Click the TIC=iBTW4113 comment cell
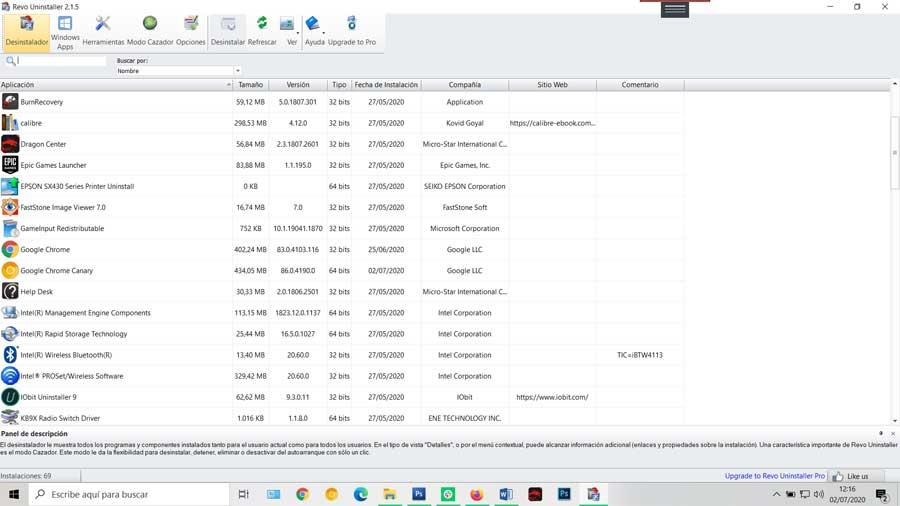This screenshot has width=900, height=506. coord(640,355)
